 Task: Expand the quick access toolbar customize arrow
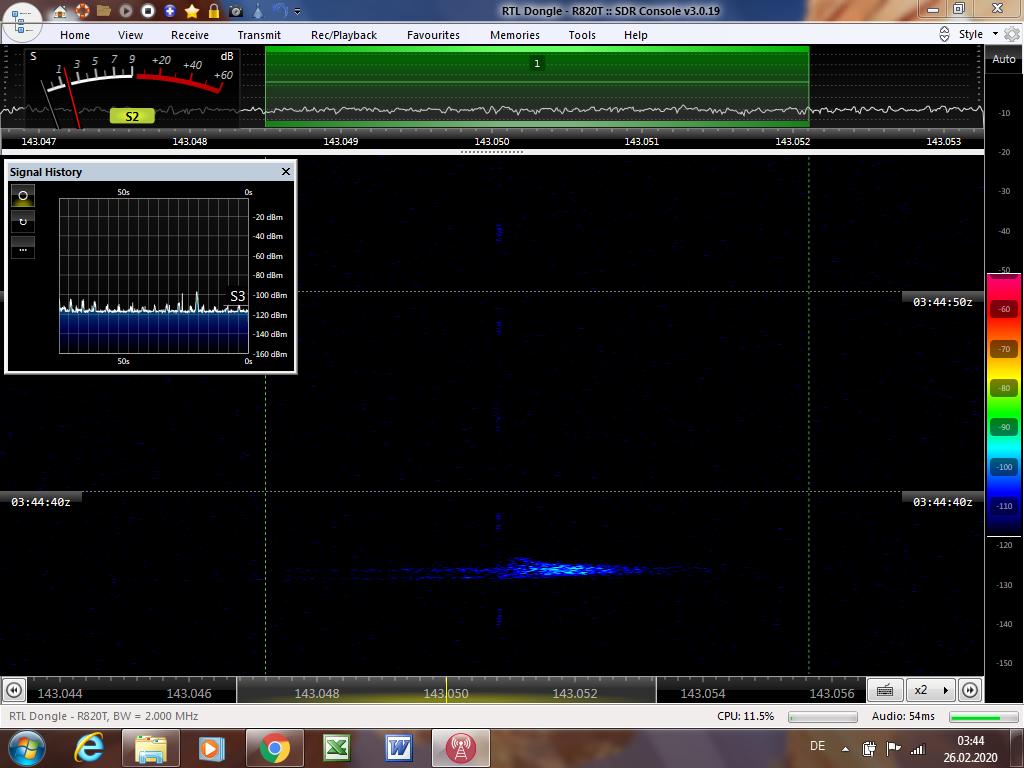pyautogui.click(x=298, y=12)
